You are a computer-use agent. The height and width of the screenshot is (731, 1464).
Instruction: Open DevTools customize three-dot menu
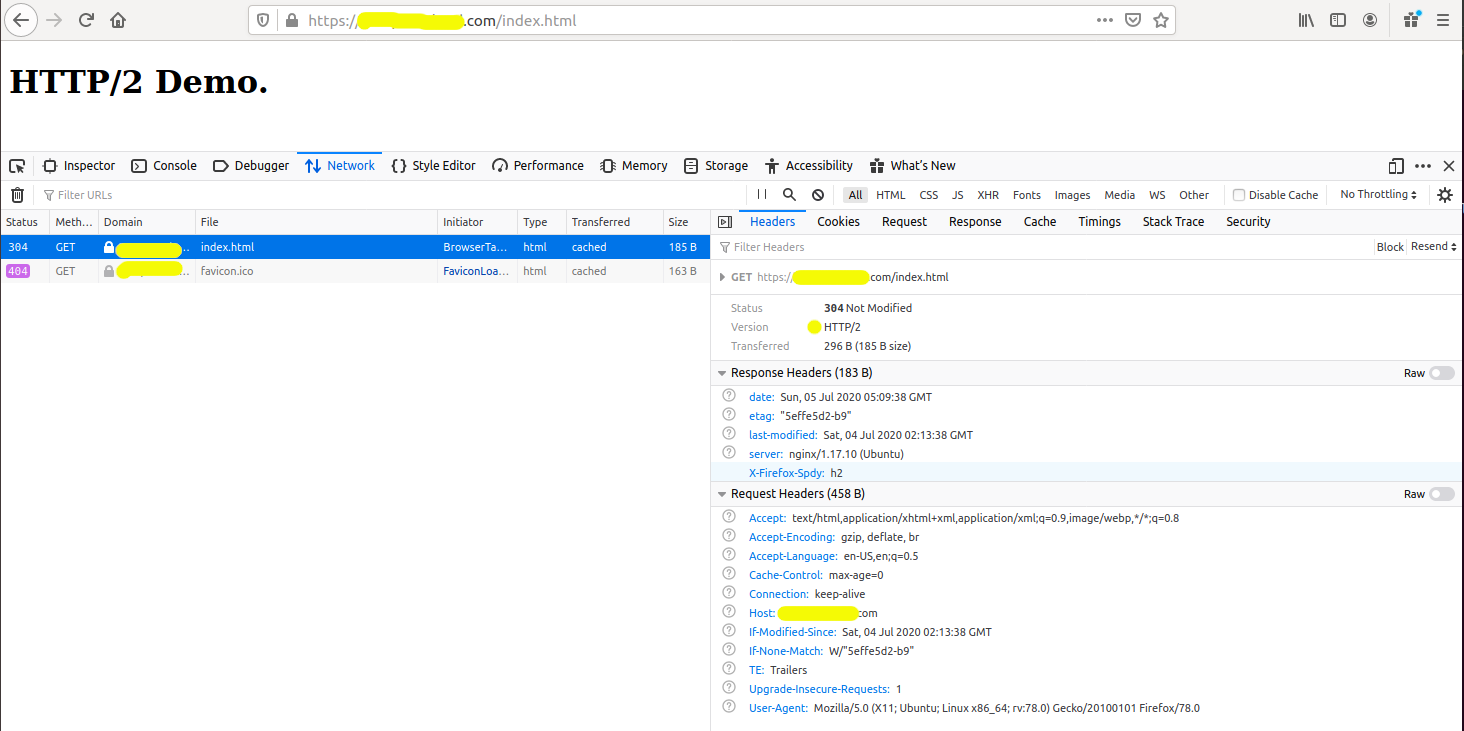click(x=1423, y=166)
